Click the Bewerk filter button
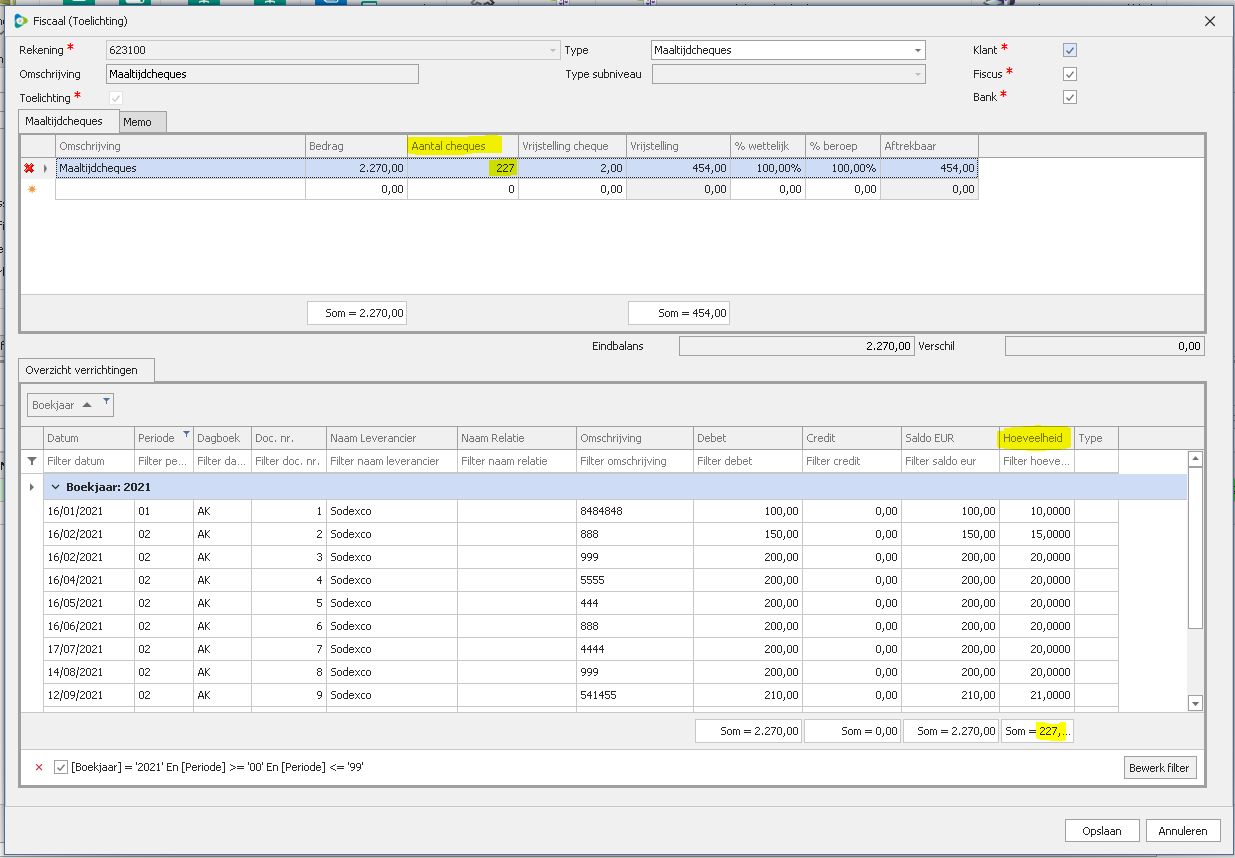 1160,768
